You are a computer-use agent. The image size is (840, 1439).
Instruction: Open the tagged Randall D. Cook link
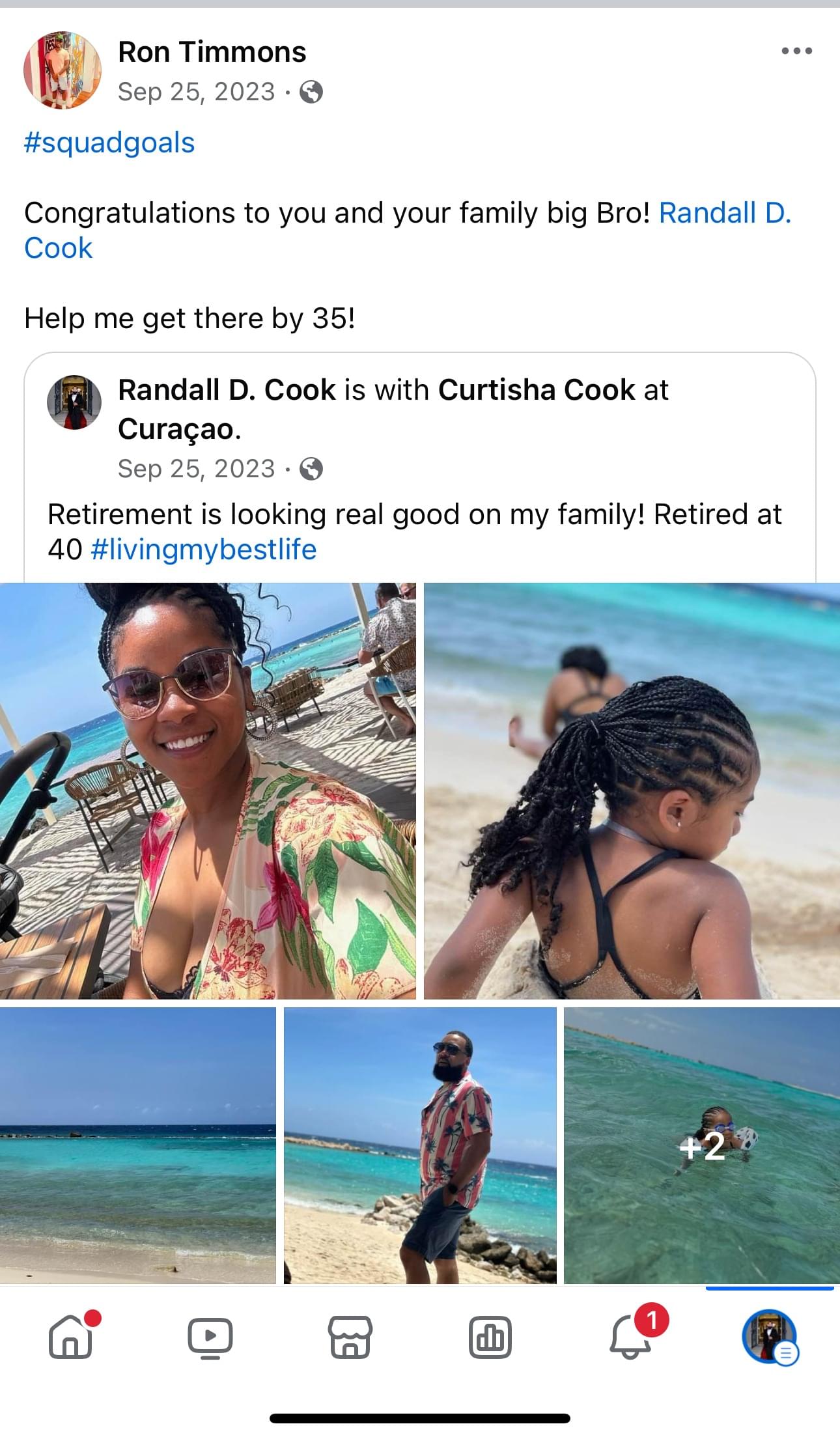(x=408, y=230)
